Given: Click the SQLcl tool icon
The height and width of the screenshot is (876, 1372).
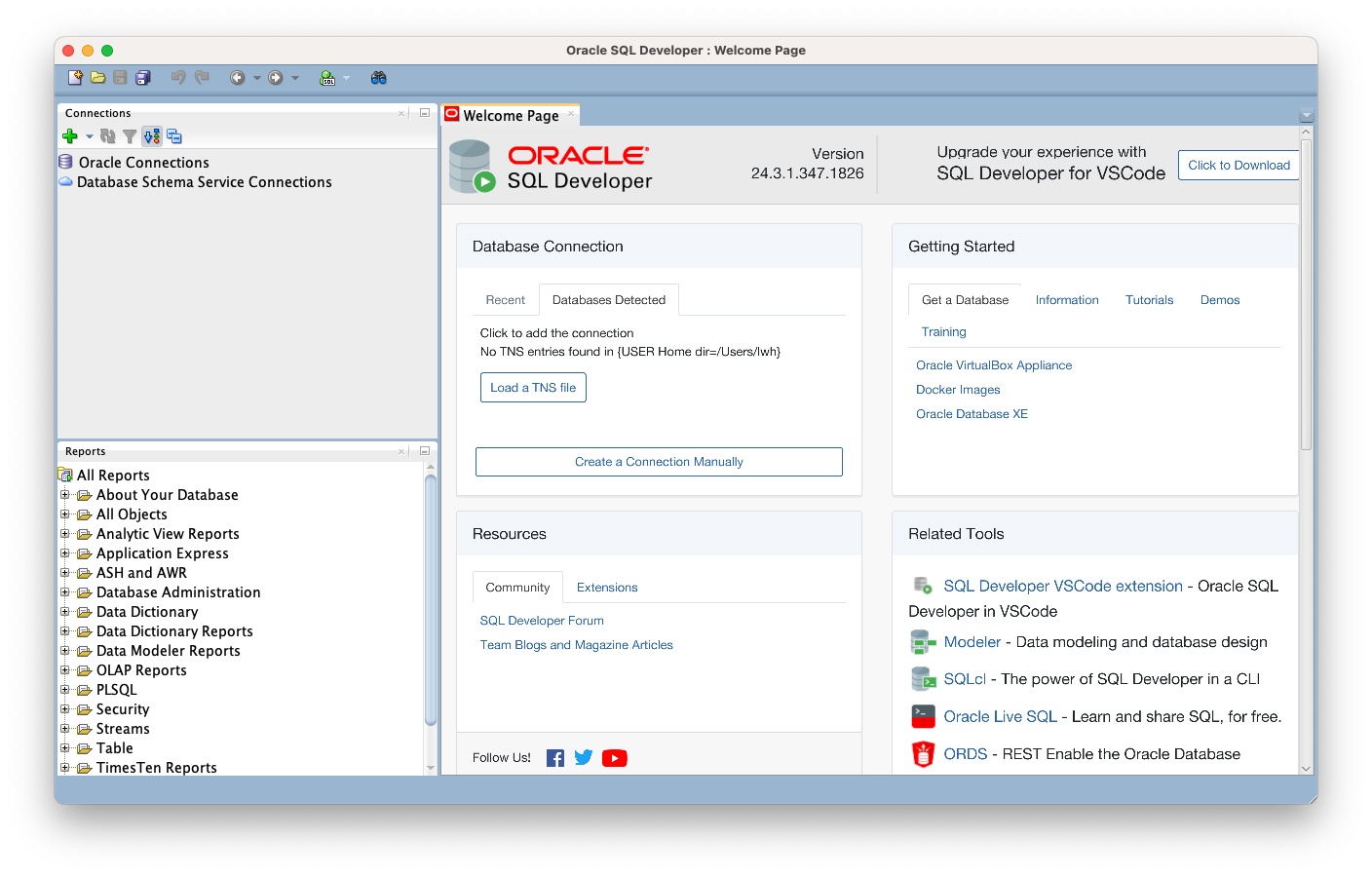Looking at the screenshot, I should tap(923, 678).
